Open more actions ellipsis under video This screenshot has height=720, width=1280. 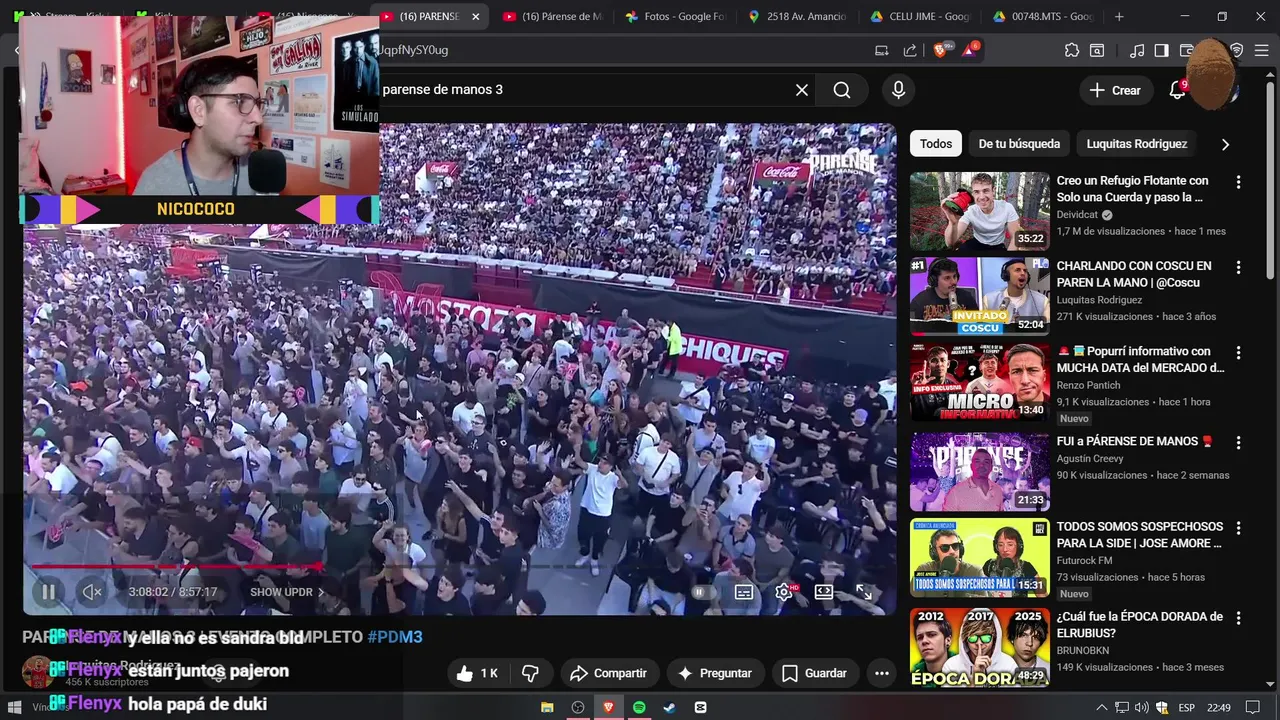(881, 674)
